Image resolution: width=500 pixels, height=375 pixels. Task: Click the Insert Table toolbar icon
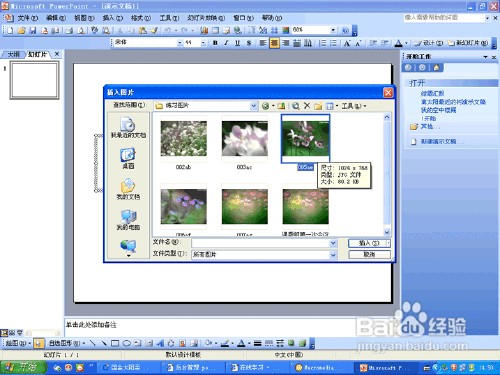pos(215,31)
